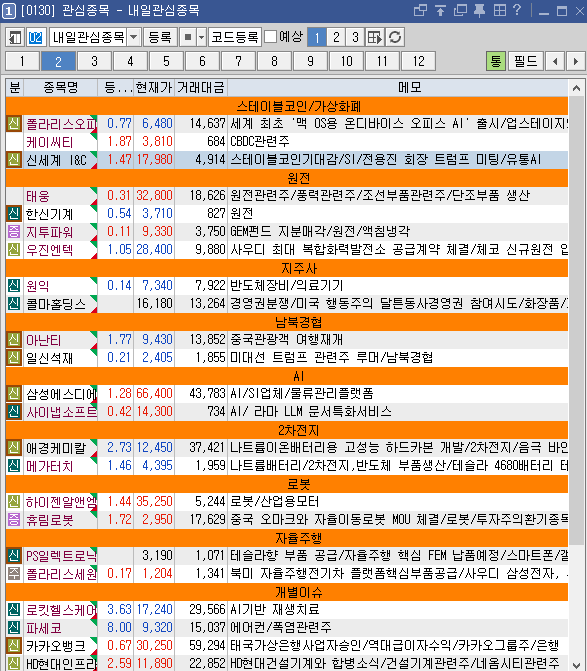This screenshot has height=671, width=587.
Task: Click the 등록 button
Action: [160, 37]
